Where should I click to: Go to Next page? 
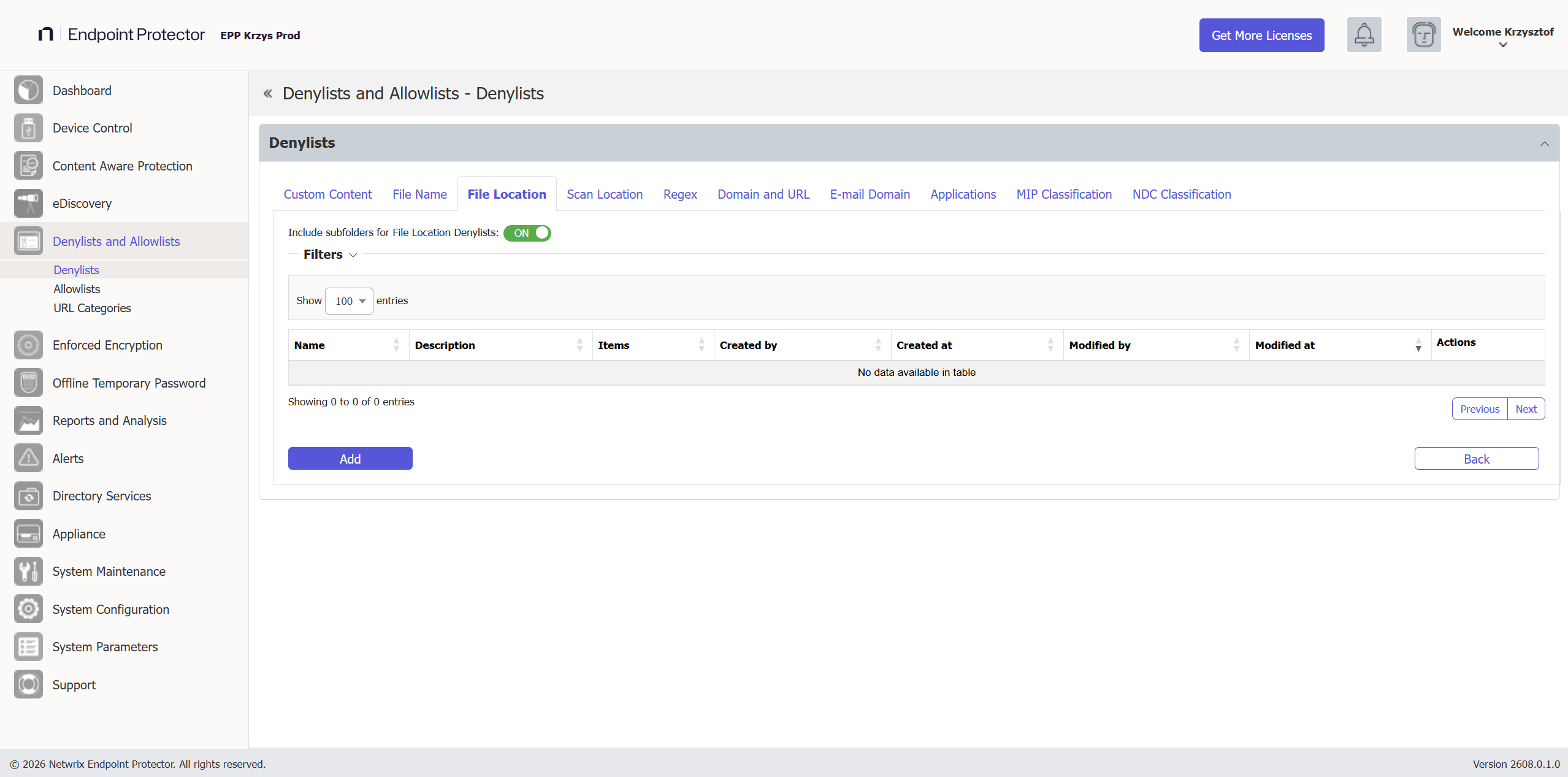coord(1526,409)
